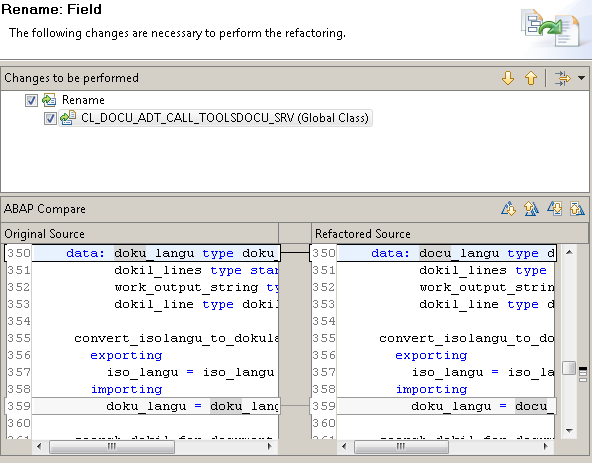The width and height of the screenshot is (592, 463).
Task: Click the Next Change compare icon
Action: point(555,208)
